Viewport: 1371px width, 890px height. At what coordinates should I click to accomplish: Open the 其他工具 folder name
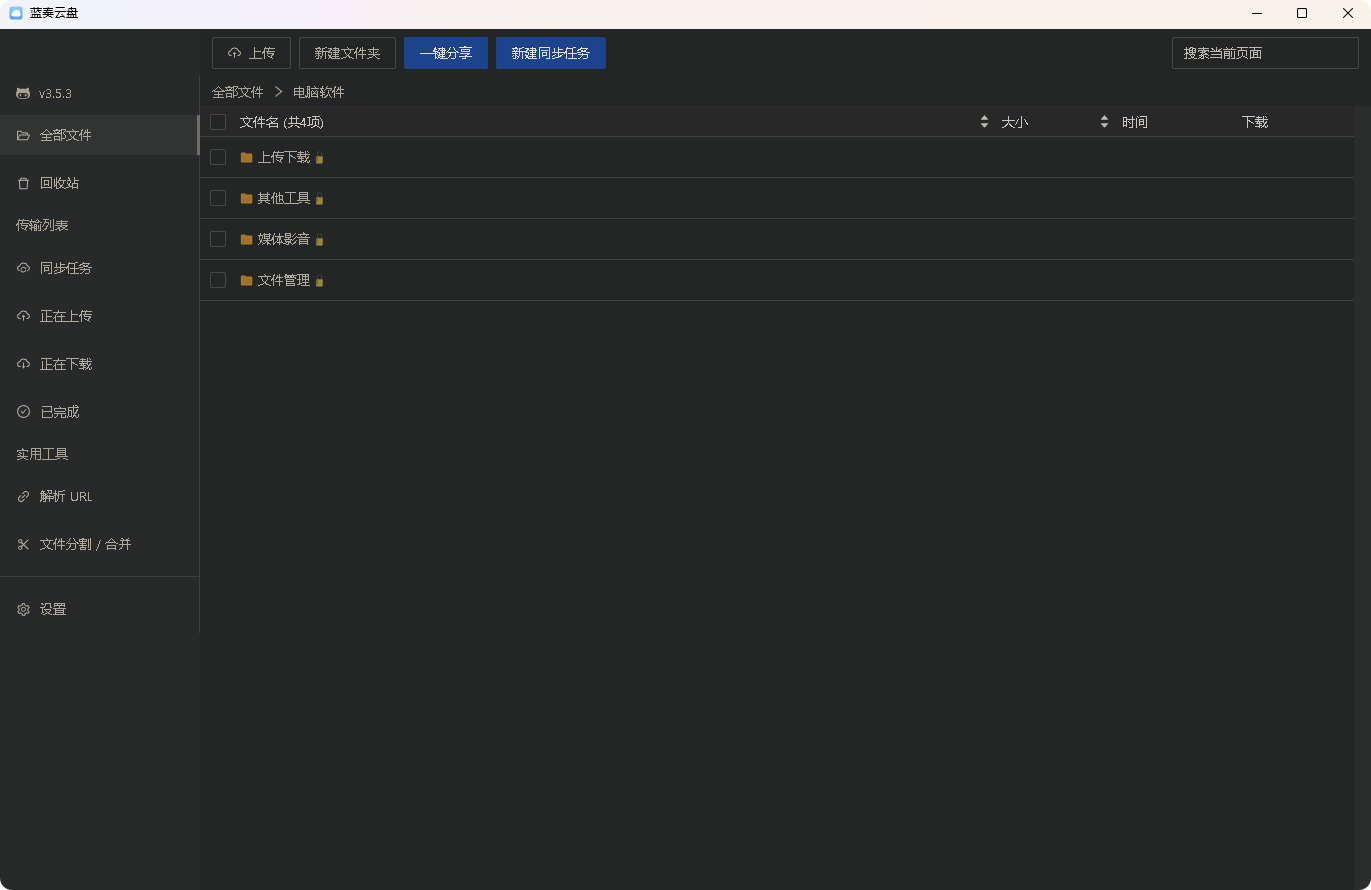coord(284,198)
